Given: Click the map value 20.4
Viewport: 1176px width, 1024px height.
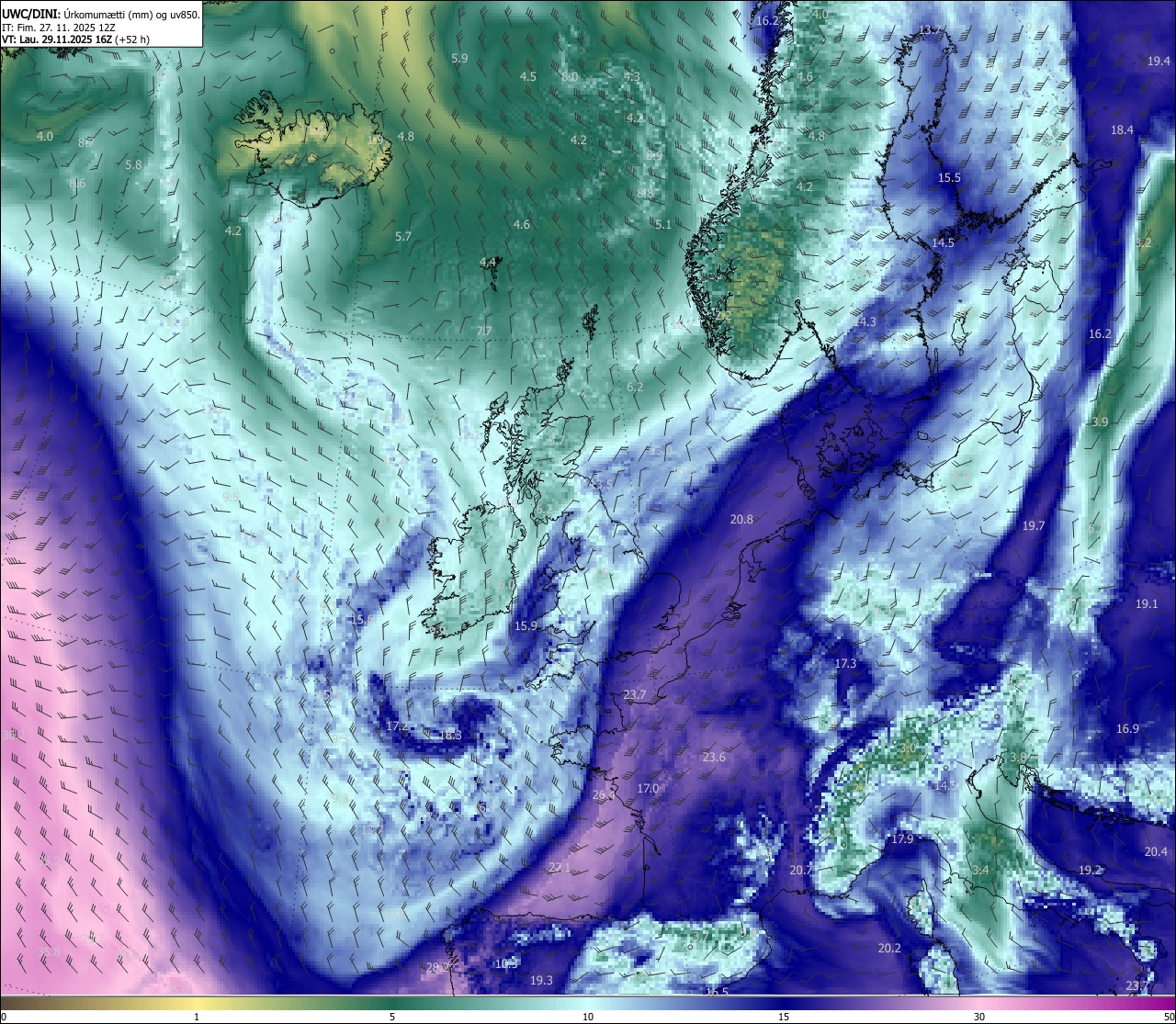Looking at the screenshot, I should point(1156,852).
